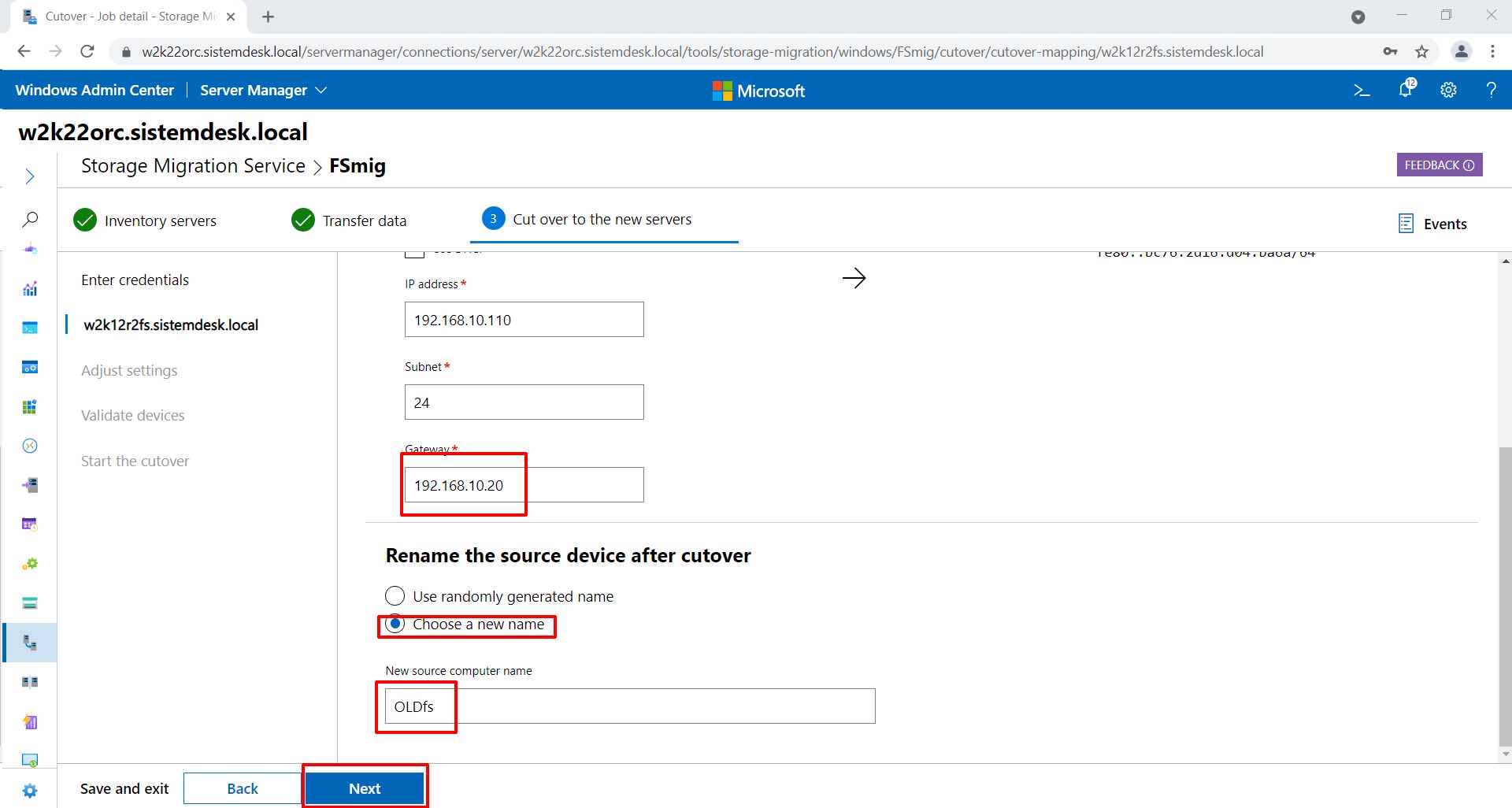Image resolution: width=1512 pixels, height=808 pixels.
Task: Open the Chrome profile avatar
Action: click(x=1462, y=52)
